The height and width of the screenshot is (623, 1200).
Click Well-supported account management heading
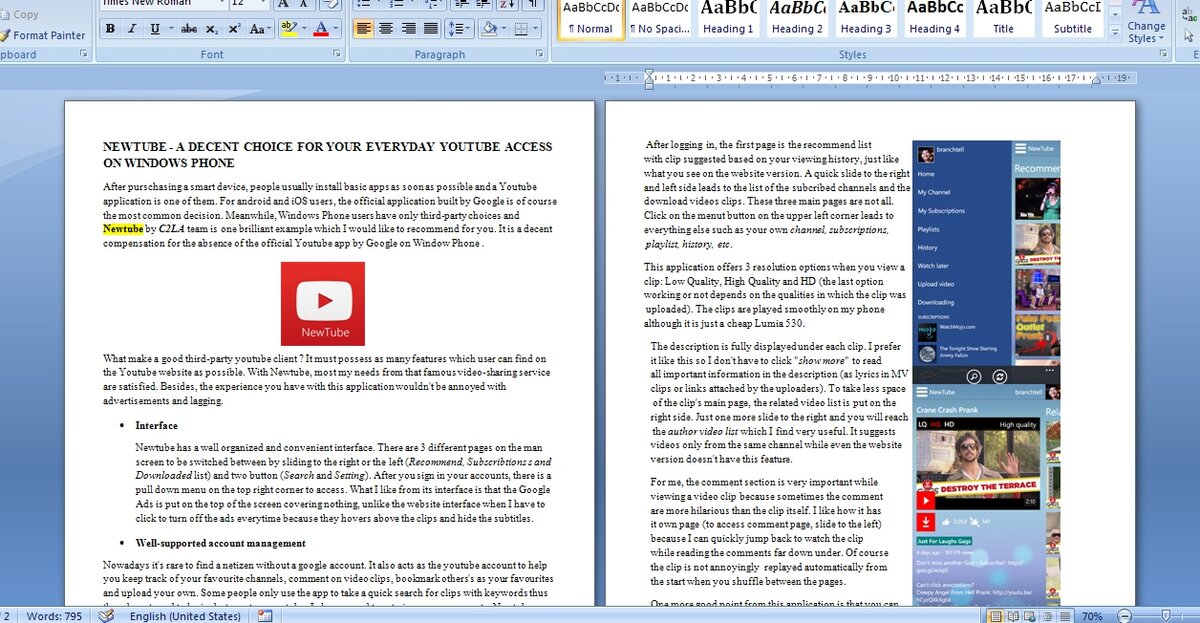tap(220, 543)
